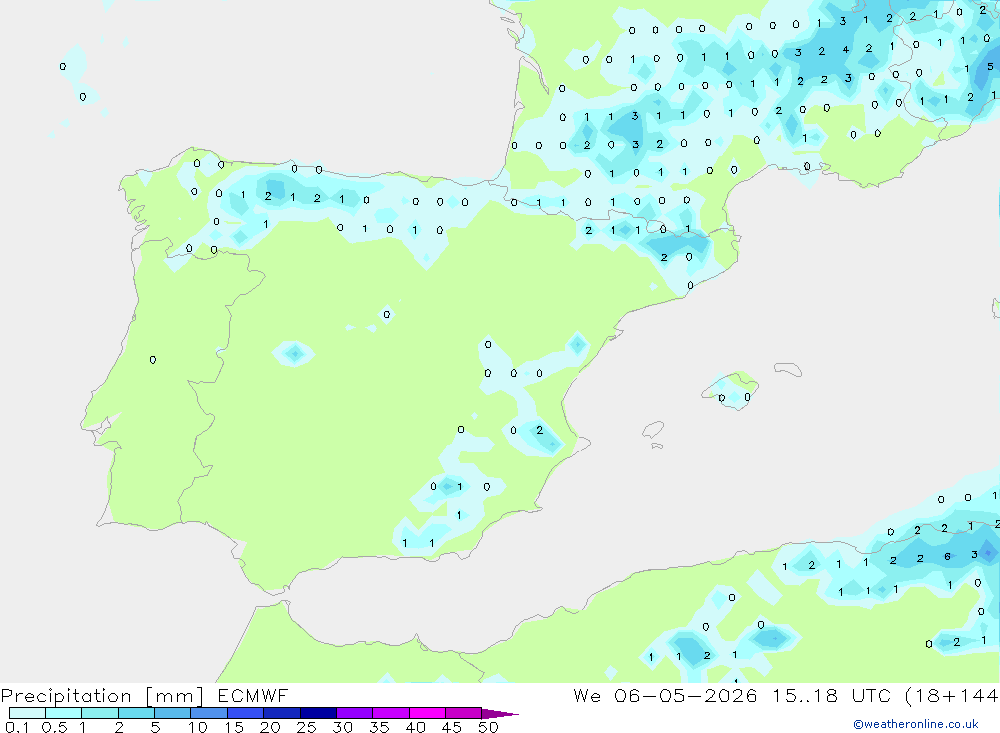Click the 25–30 mm navy legend swatch
Viewport: 1000px width, 733px height.
coord(318,713)
